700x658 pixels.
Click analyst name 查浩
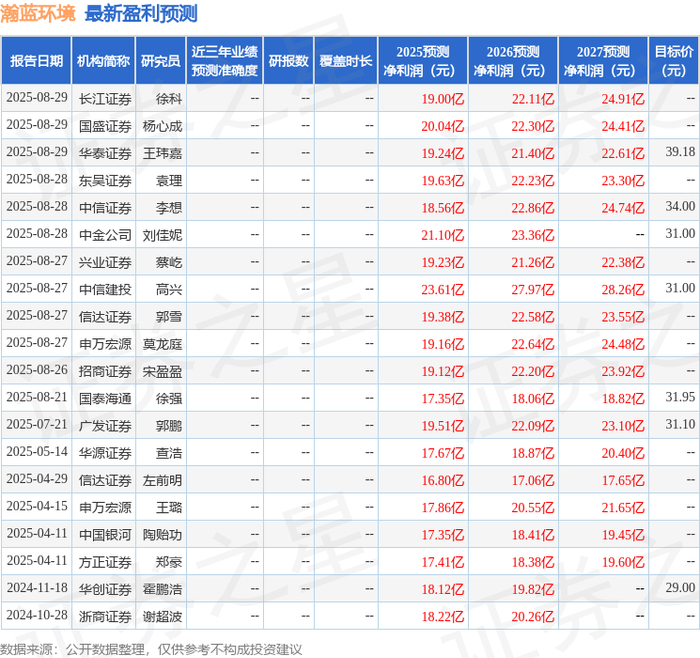tap(169, 453)
